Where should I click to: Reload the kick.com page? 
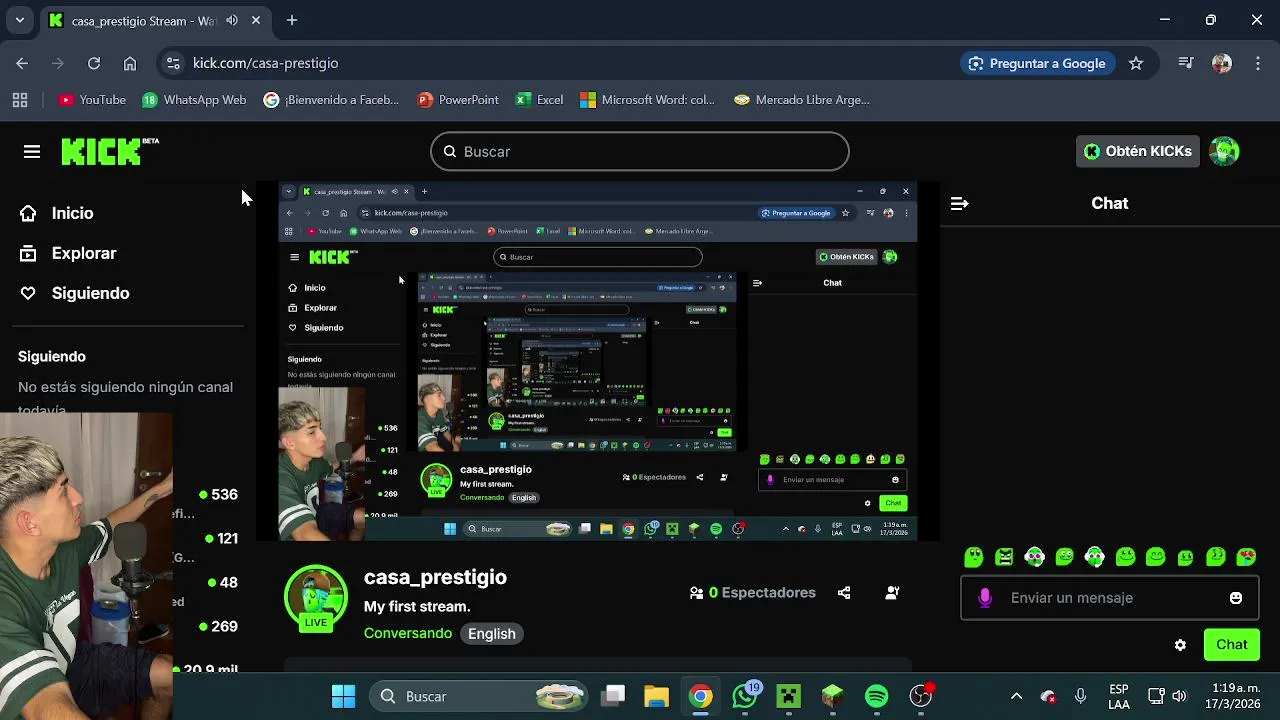94,63
